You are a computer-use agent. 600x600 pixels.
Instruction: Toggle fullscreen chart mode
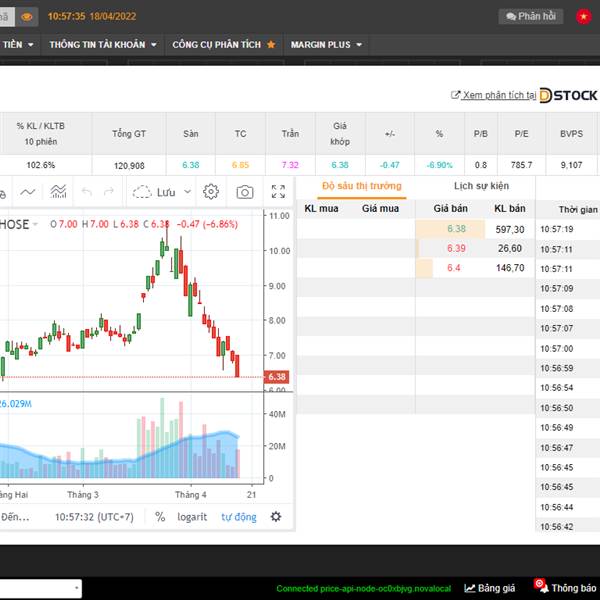pos(278,192)
